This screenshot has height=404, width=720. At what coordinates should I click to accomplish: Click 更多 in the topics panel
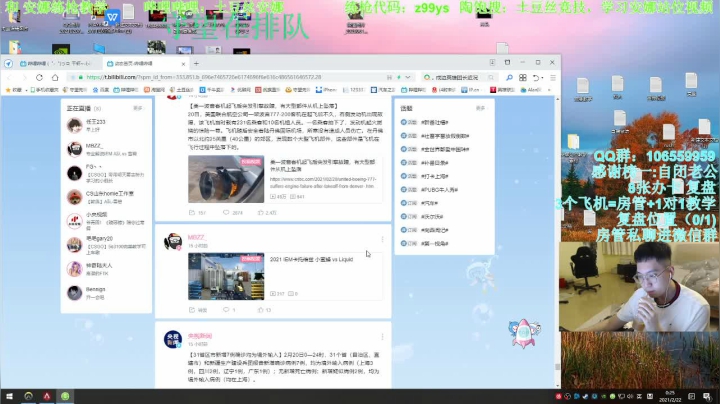click(x=480, y=108)
